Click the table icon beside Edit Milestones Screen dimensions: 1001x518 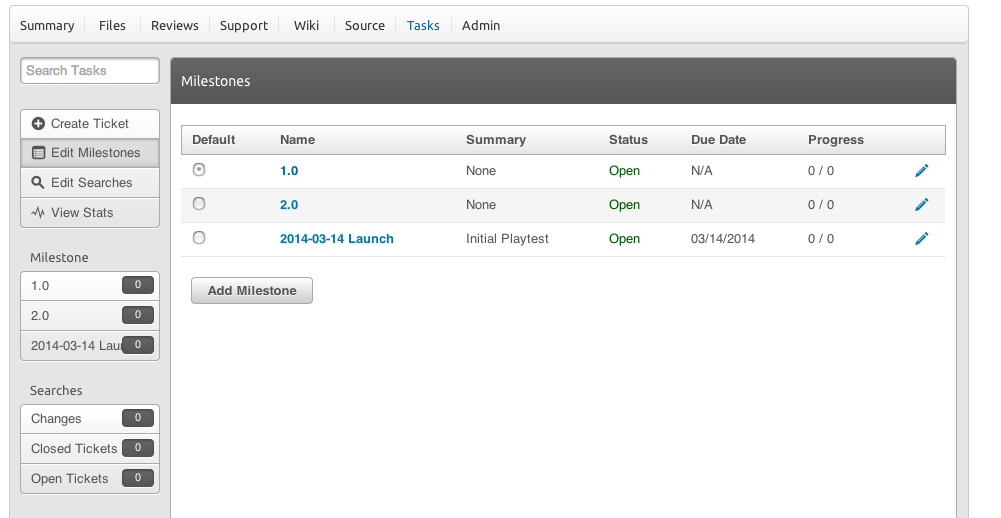(x=38, y=153)
